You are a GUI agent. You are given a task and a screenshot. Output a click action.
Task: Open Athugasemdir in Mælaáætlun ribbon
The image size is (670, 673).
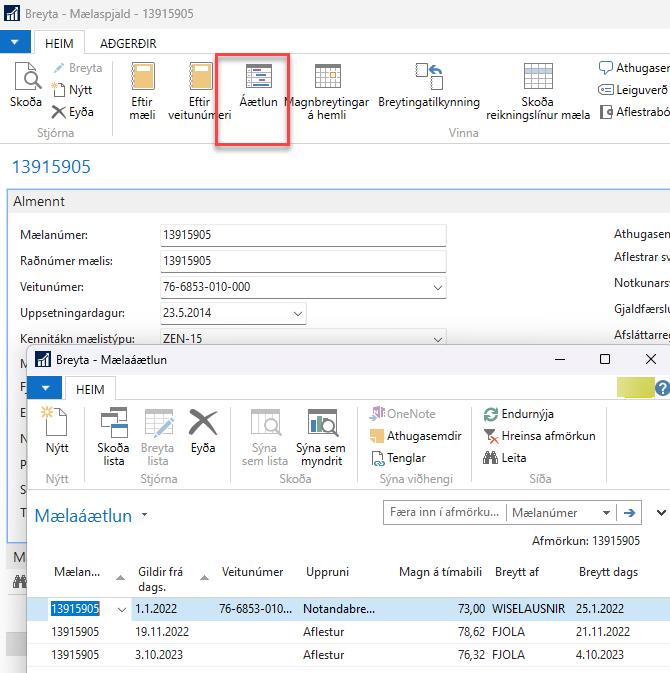(417, 436)
